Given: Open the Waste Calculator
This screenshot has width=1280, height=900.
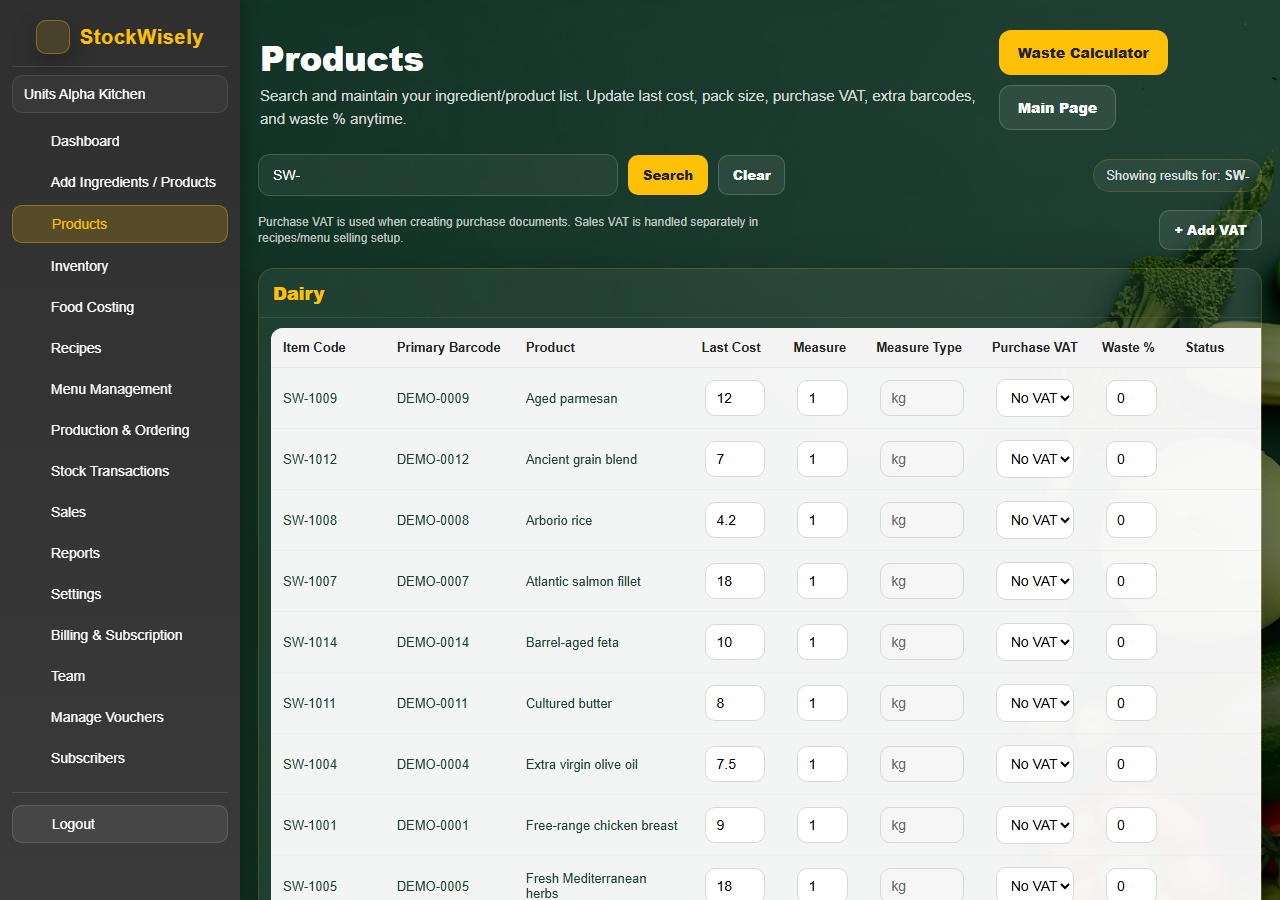Looking at the screenshot, I should (1083, 53).
